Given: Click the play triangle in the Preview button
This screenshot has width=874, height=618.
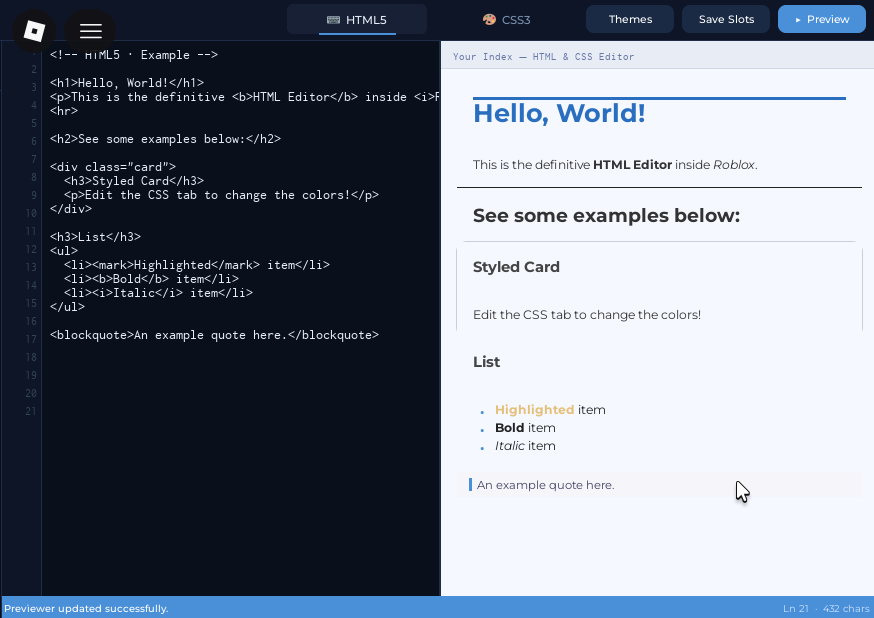Looking at the screenshot, I should point(798,20).
